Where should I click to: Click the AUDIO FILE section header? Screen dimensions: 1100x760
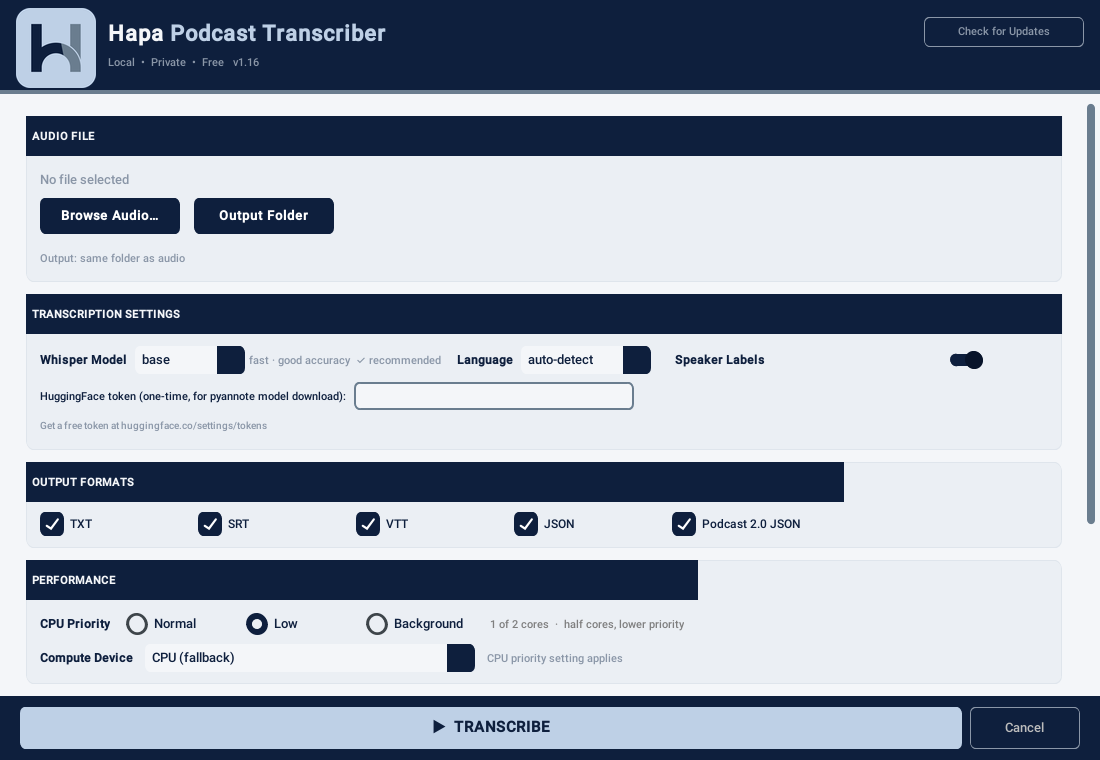(544, 136)
